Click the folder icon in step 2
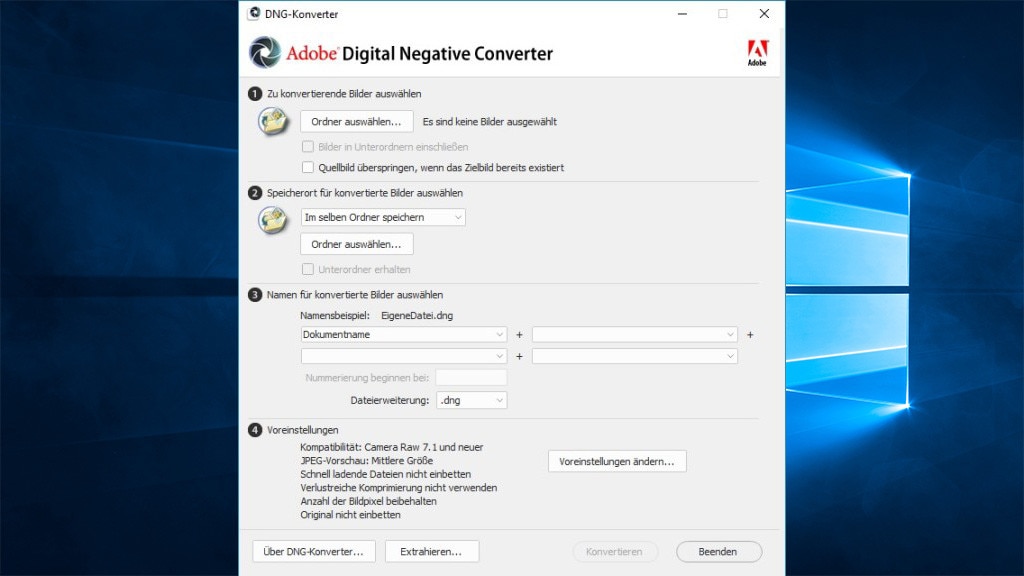 click(x=273, y=220)
